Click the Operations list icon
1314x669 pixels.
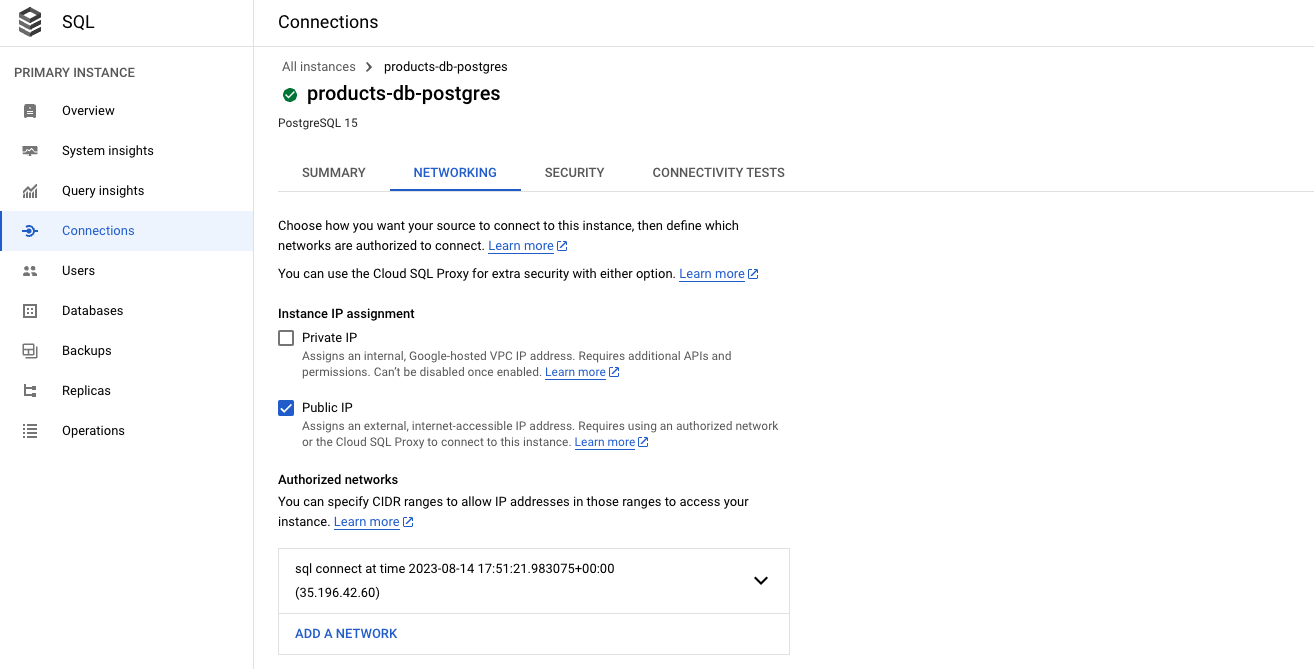point(30,431)
